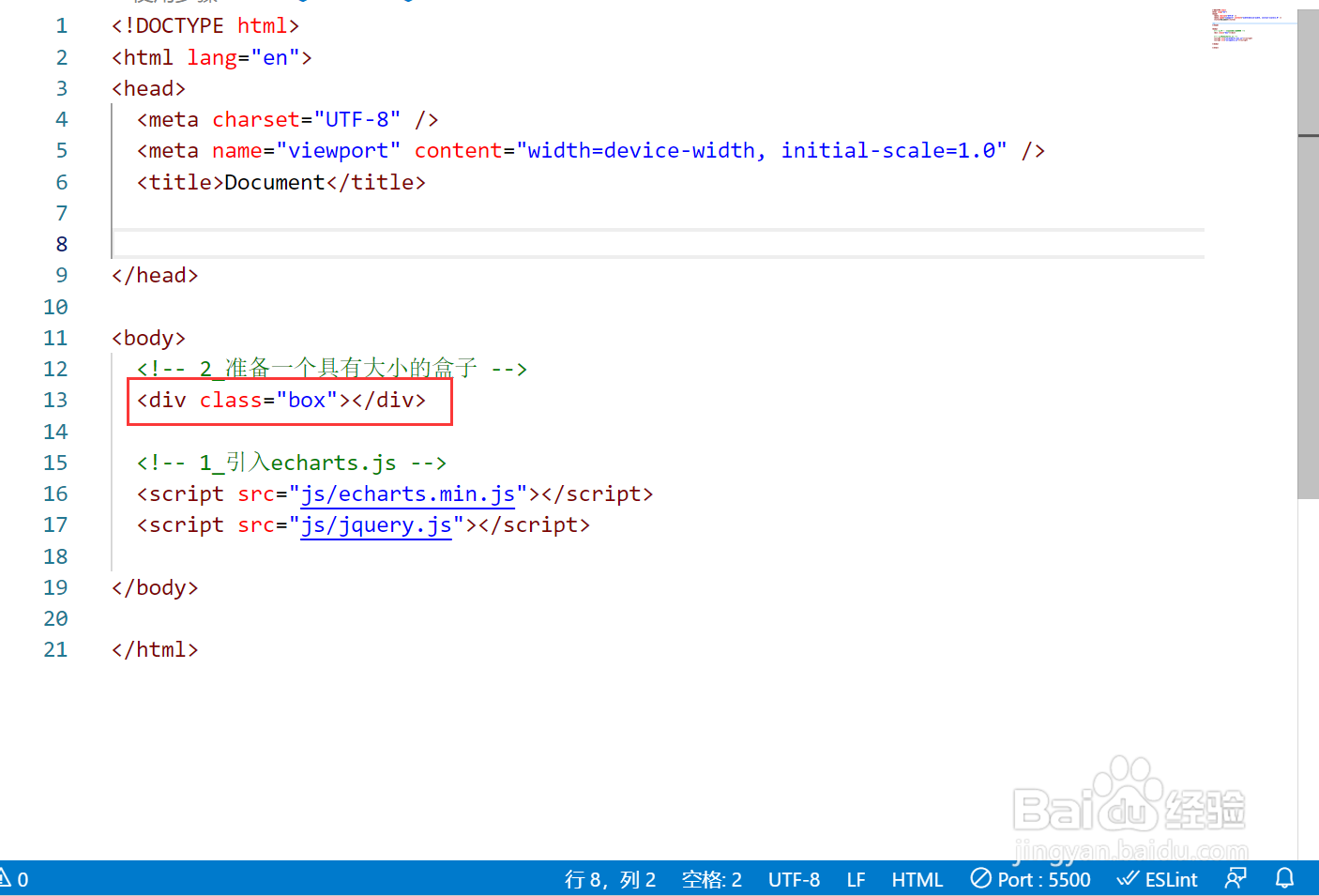Click the Document title text
This screenshot has width=1319, height=896.
pyautogui.click(x=275, y=182)
